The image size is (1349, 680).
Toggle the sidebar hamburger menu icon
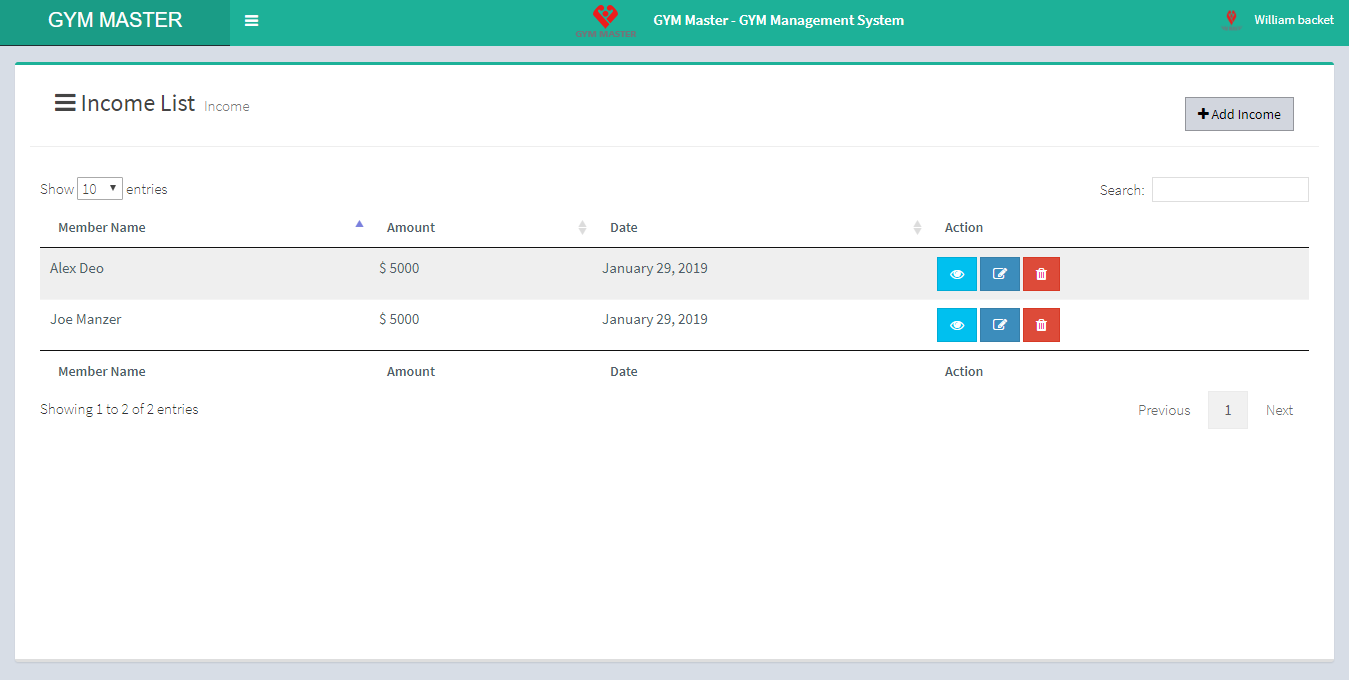(x=251, y=21)
